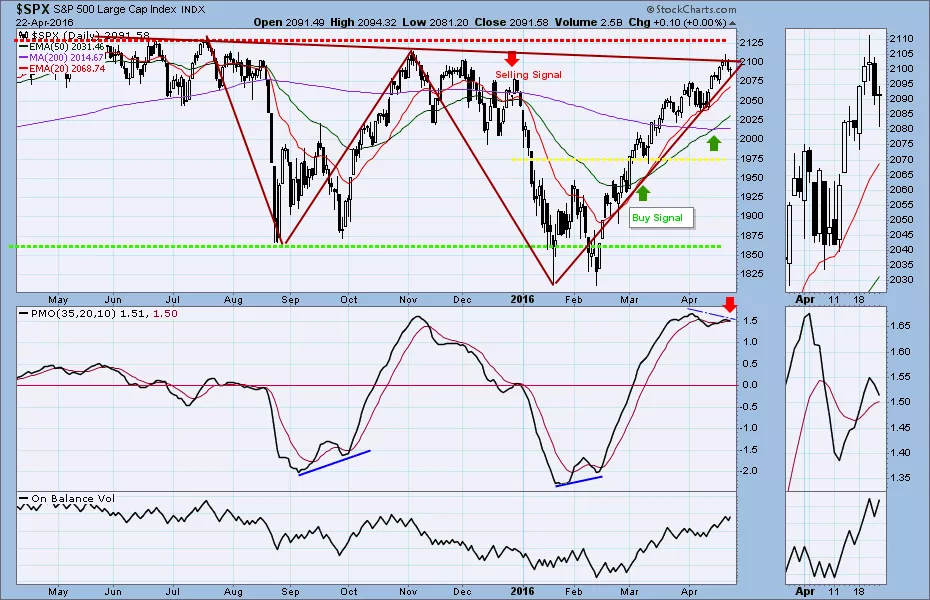Click the green up arrow near April
The image size is (930, 600).
[x=714, y=143]
